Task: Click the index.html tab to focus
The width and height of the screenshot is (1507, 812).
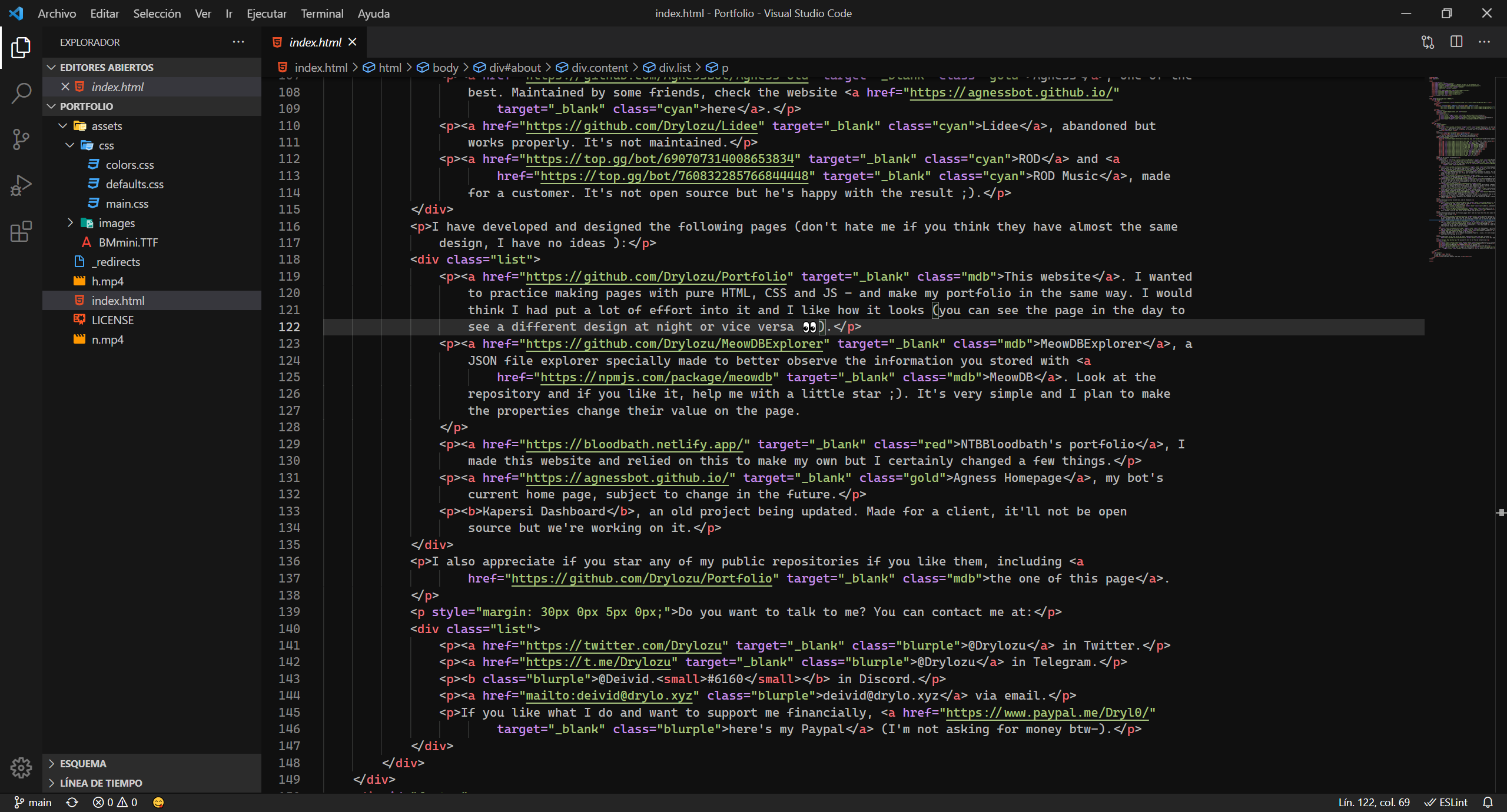Action: pyautogui.click(x=314, y=41)
